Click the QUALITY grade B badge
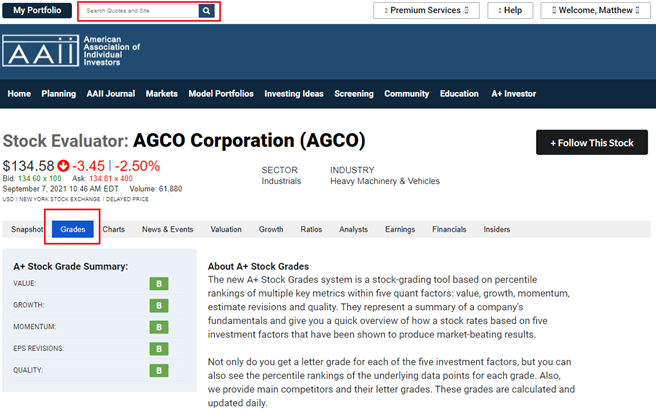The width and height of the screenshot is (656, 412). pyautogui.click(x=159, y=370)
